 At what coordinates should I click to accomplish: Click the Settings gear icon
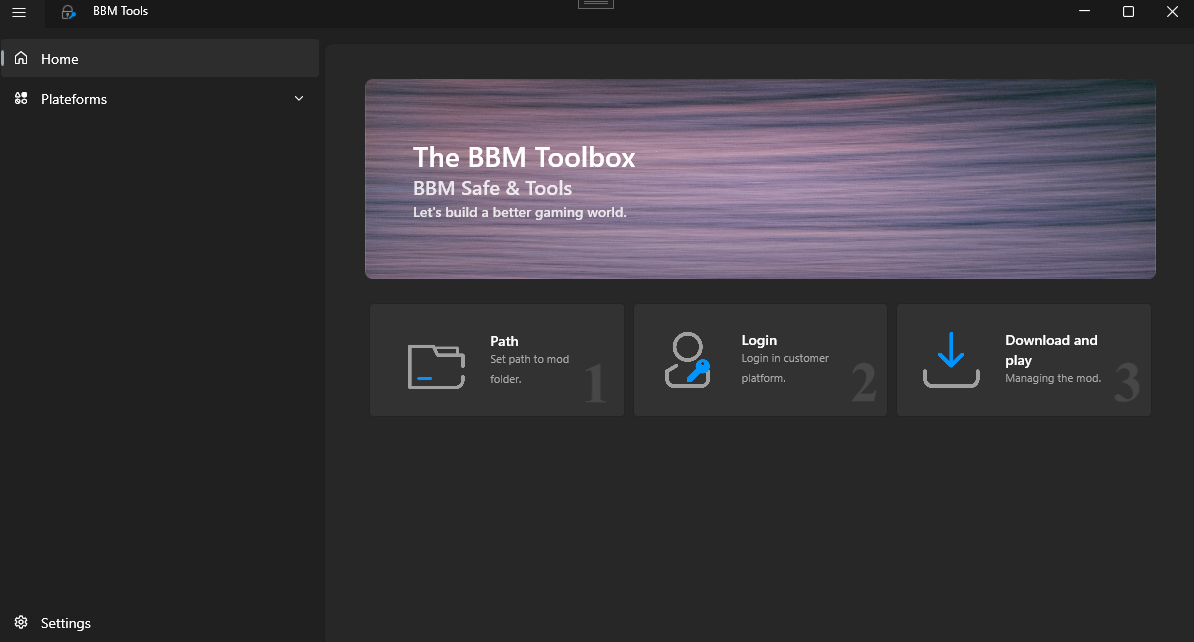[21, 623]
